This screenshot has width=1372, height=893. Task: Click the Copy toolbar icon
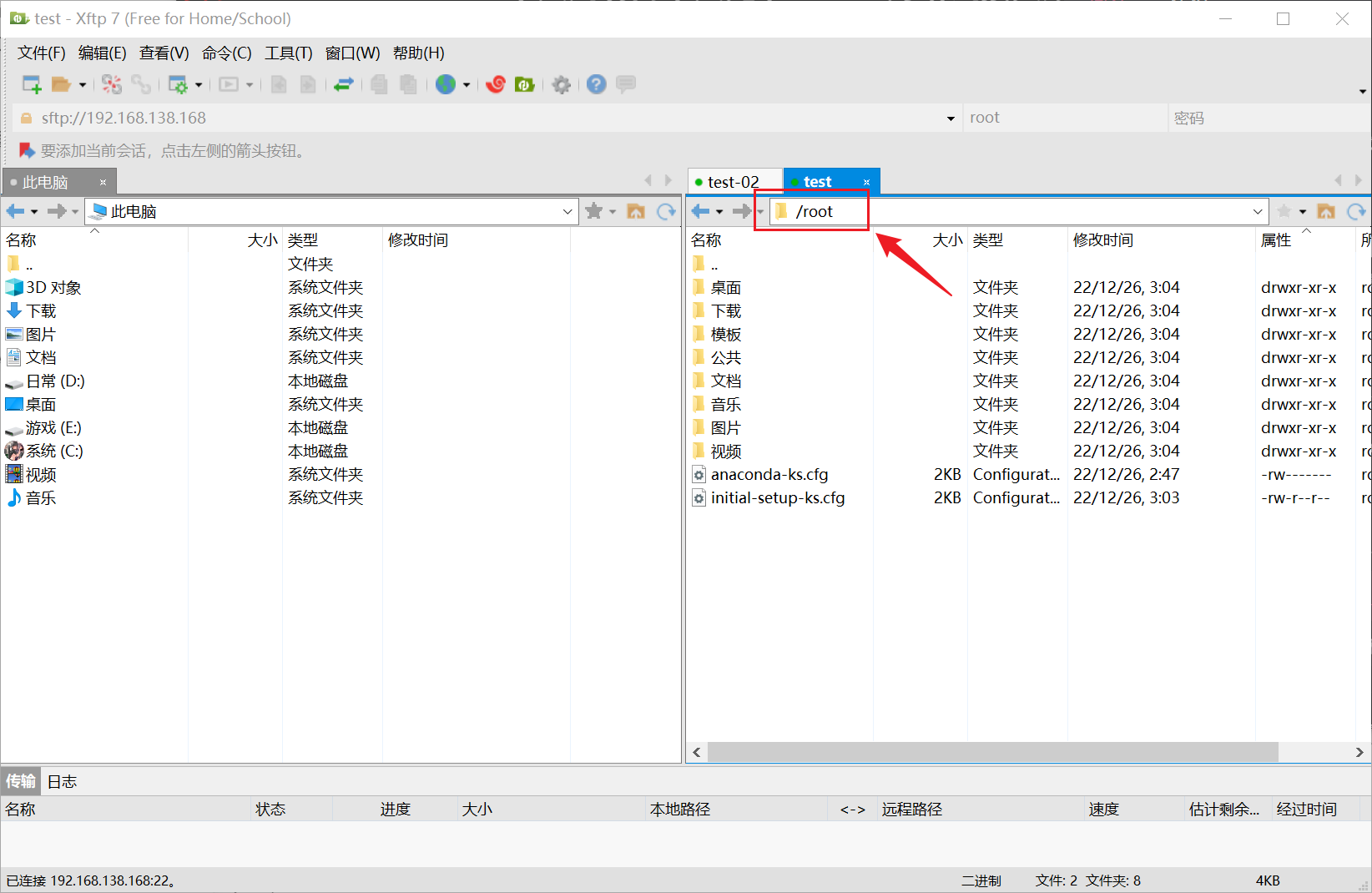(x=379, y=84)
